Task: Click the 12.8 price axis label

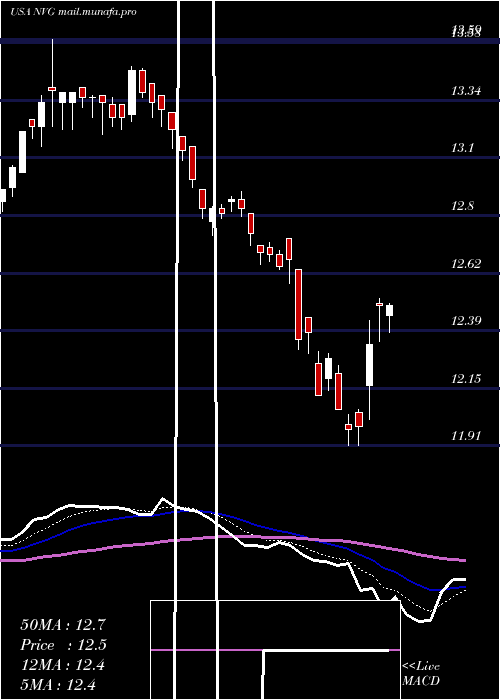Action: coord(462,206)
